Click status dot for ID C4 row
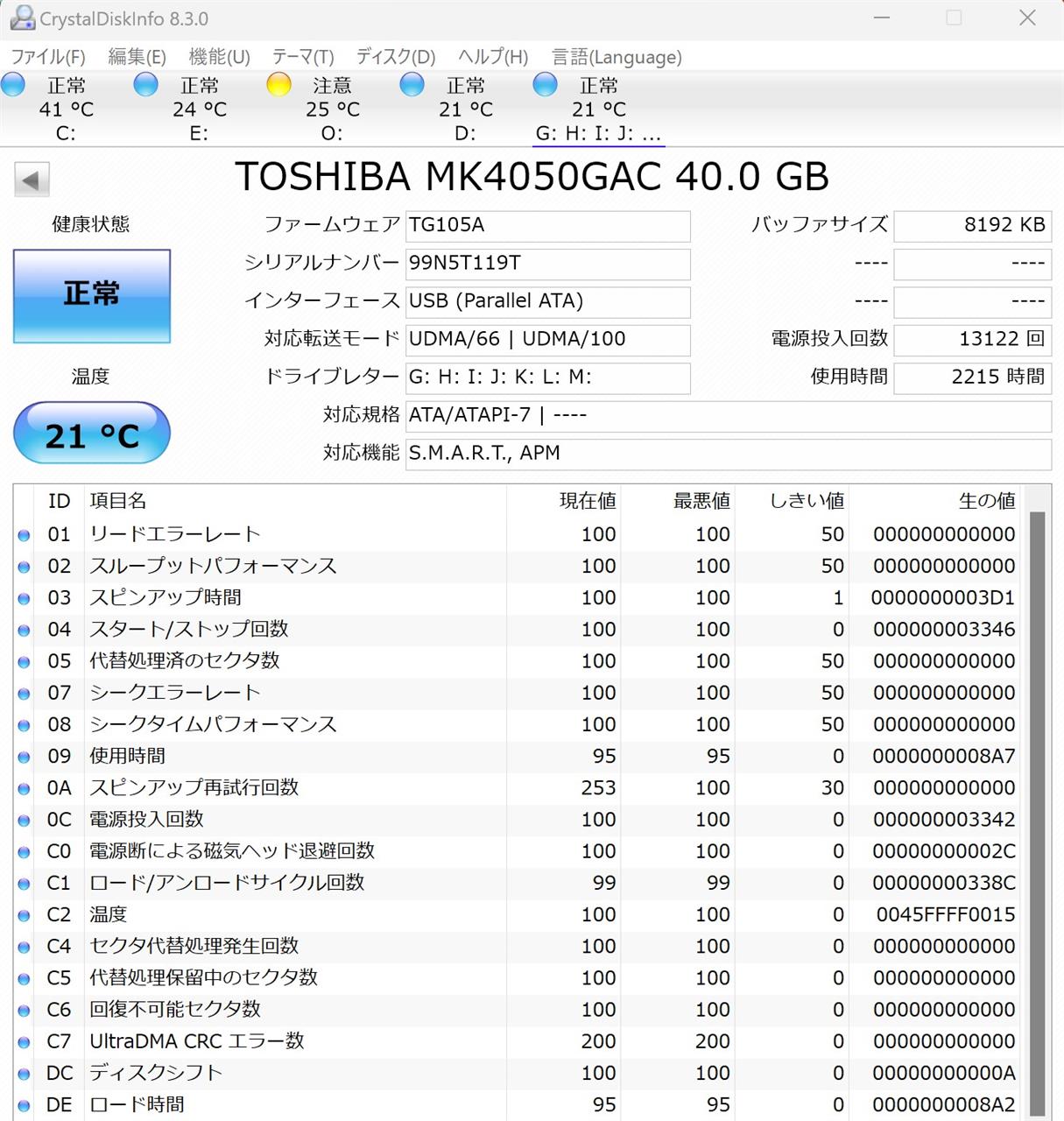This screenshot has height=1121, width=1064. click(x=24, y=947)
